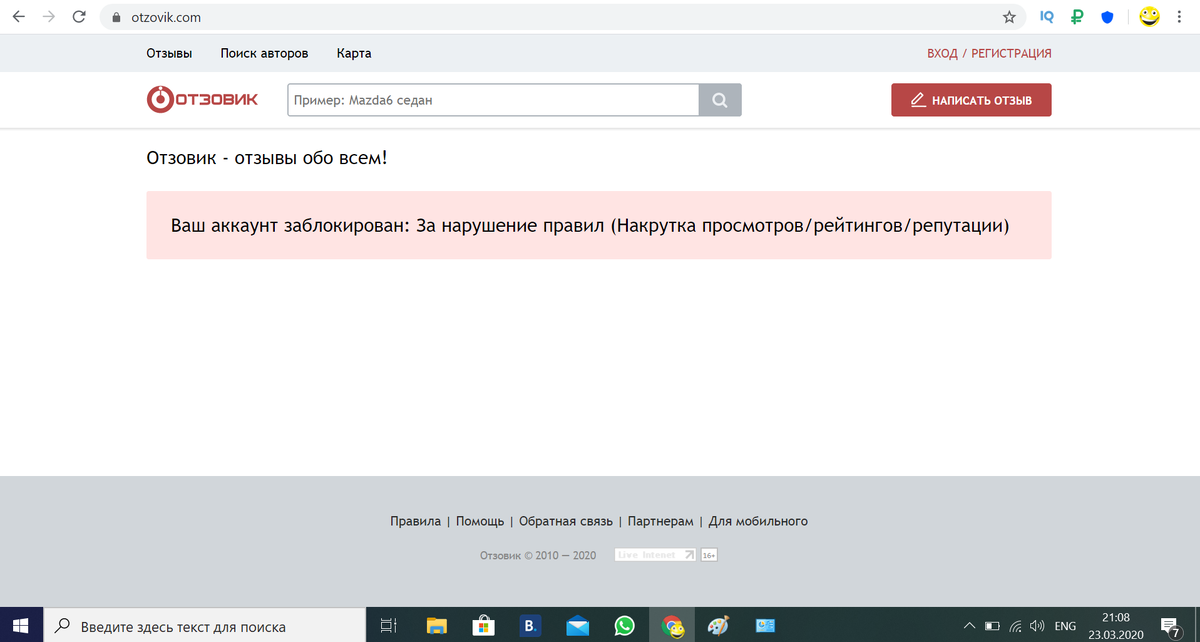Focus the search field with Mazda6 example
1200x642 pixels.
coord(493,100)
